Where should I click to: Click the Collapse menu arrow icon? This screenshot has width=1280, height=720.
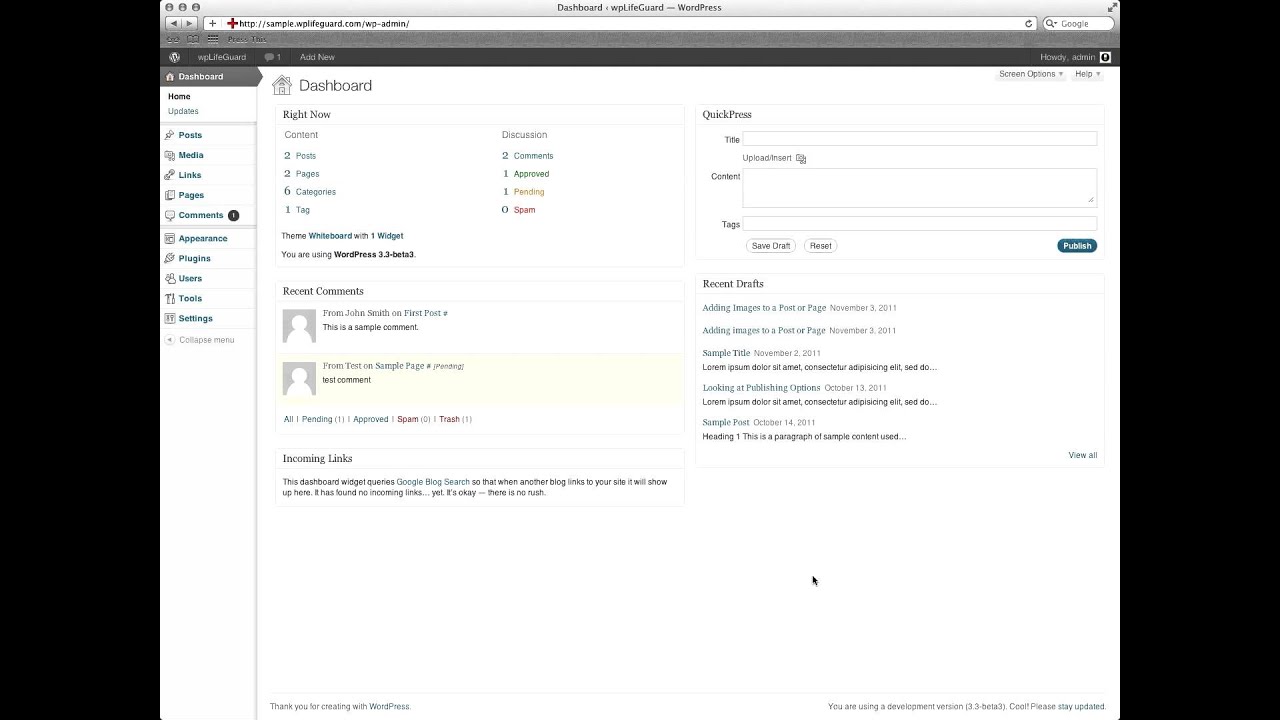170,340
